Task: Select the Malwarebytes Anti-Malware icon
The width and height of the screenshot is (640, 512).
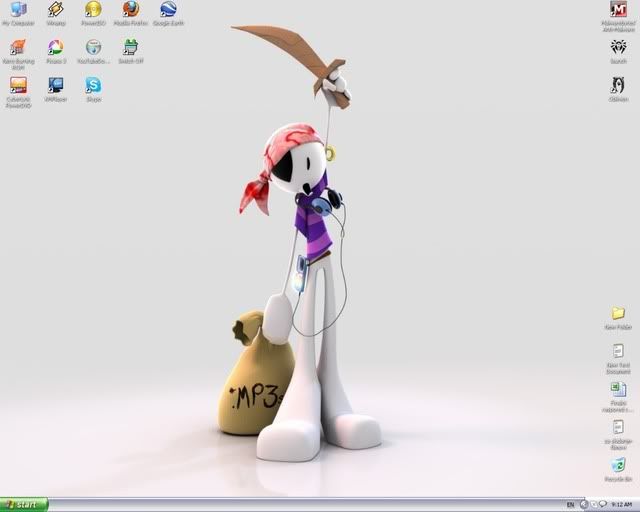Action: point(618,11)
